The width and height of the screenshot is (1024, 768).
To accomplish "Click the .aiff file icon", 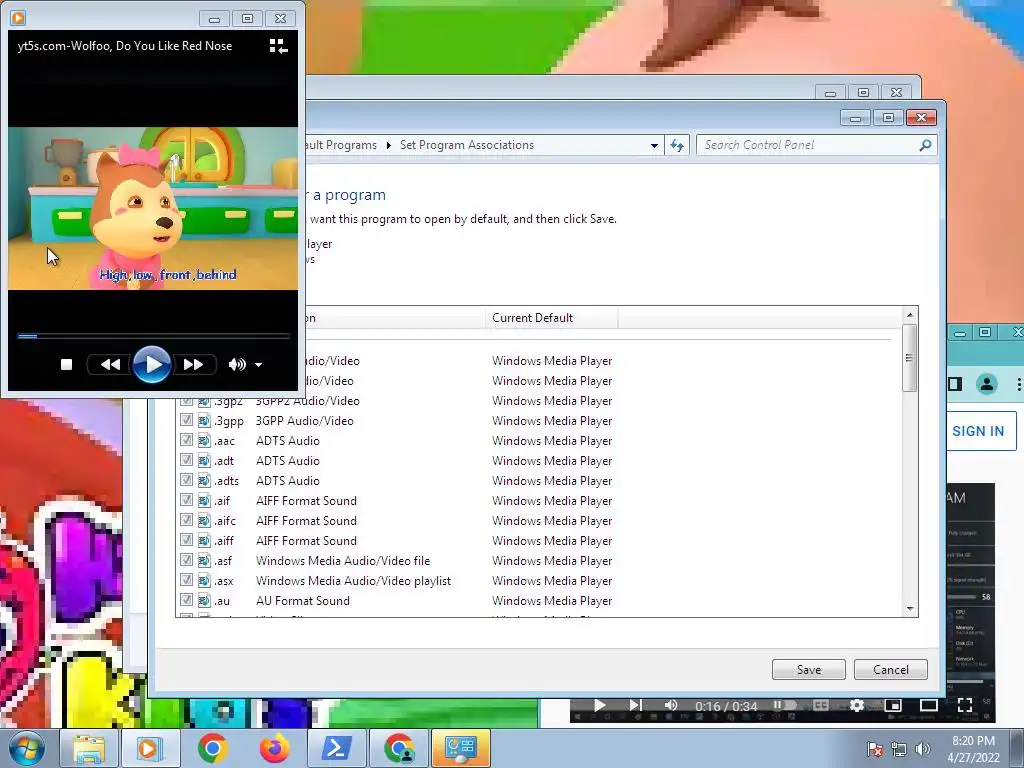I will pyautogui.click(x=204, y=541).
